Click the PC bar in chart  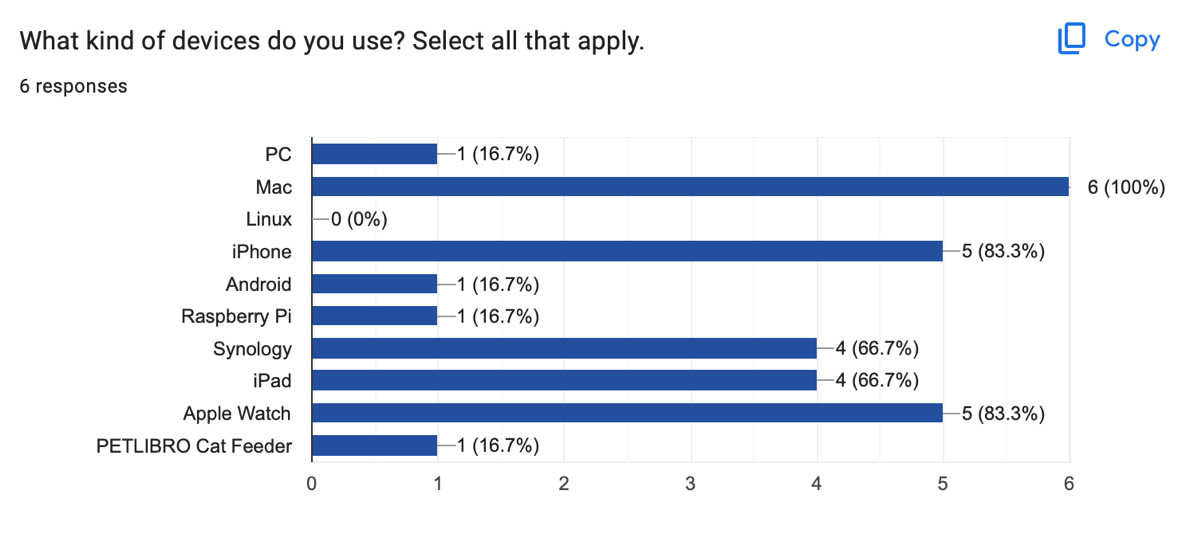click(374, 154)
